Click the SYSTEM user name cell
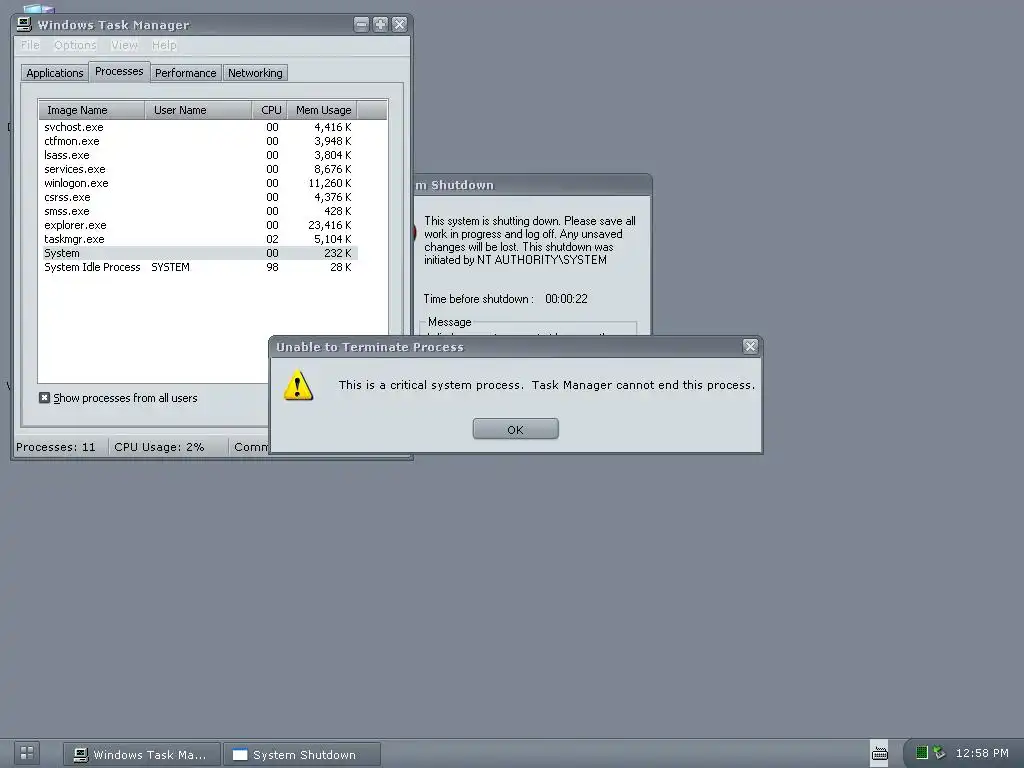Image resolution: width=1024 pixels, height=768 pixels. (x=170, y=267)
